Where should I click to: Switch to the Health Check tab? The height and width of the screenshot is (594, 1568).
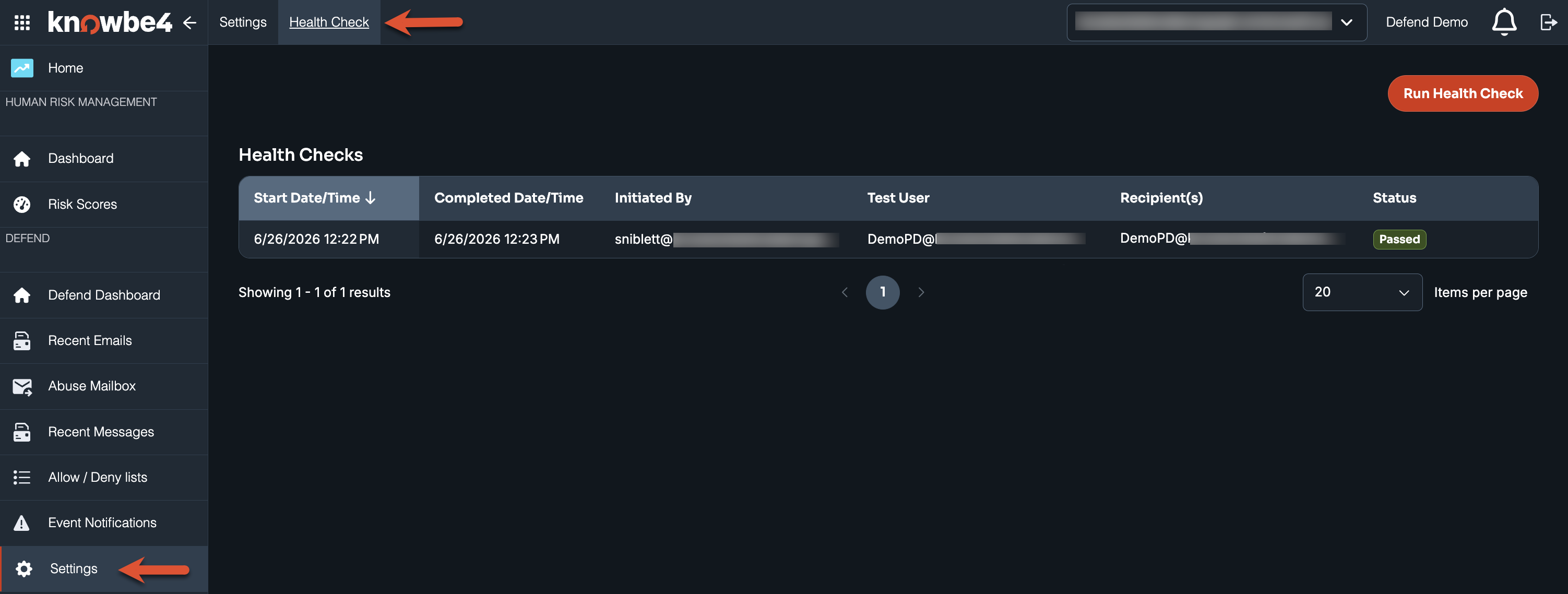(329, 22)
